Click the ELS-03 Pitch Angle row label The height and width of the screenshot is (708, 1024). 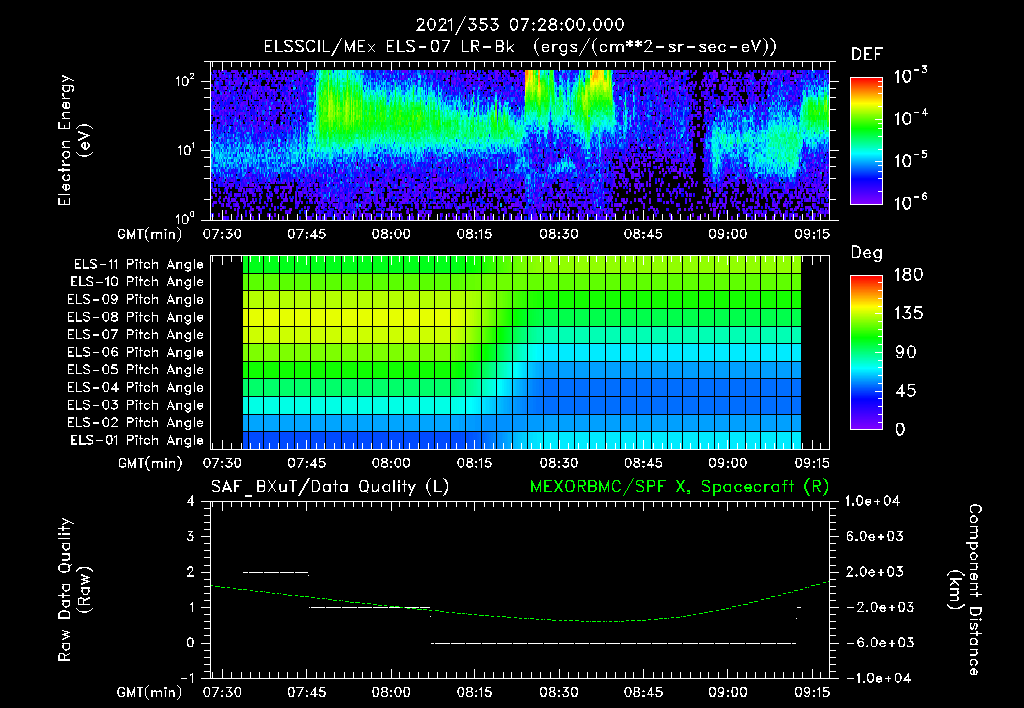pyautogui.click(x=135, y=405)
